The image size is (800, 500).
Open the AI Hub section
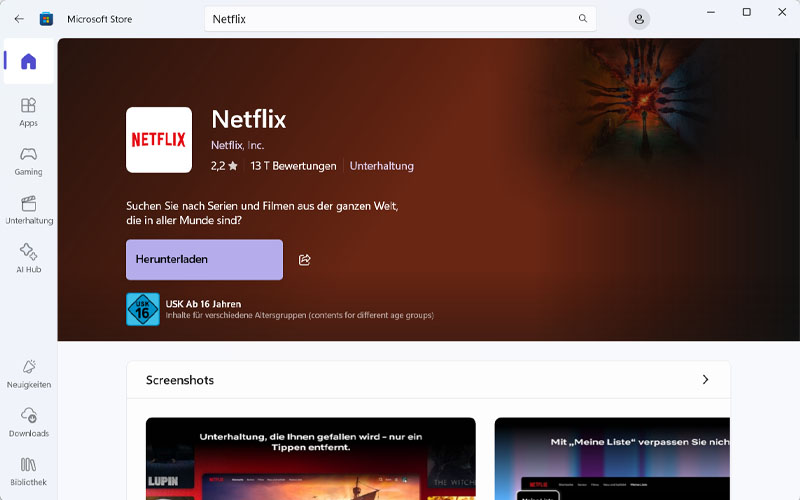click(29, 258)
